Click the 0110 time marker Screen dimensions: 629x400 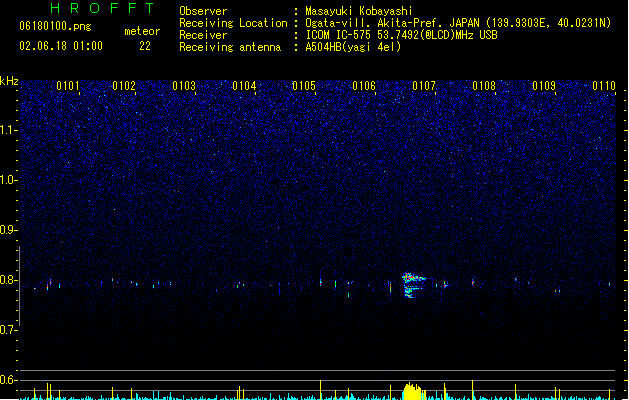click(604, 86)
